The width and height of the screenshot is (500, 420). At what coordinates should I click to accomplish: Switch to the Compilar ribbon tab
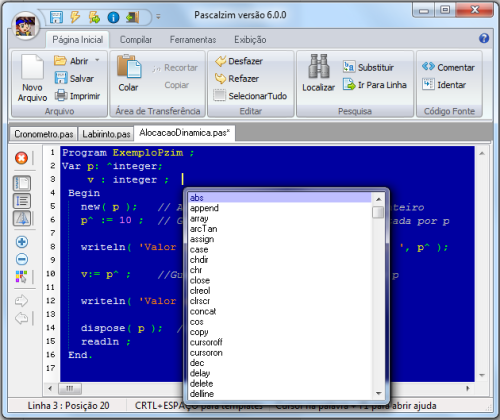136,40
